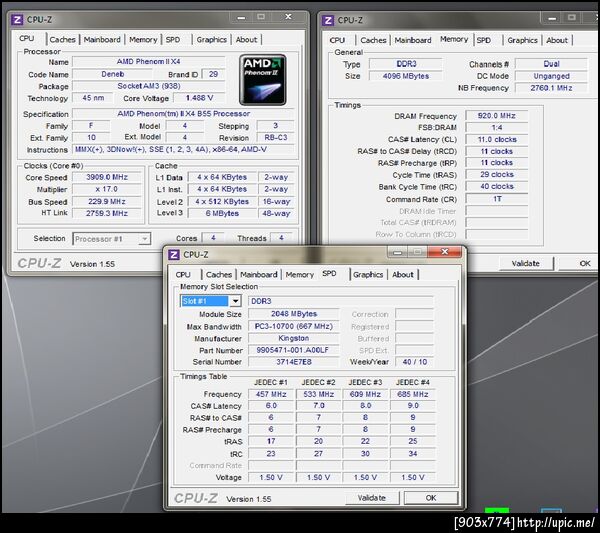
Task: Open Mainboard tab in the Memory window
Action: [x=412, y=40]
